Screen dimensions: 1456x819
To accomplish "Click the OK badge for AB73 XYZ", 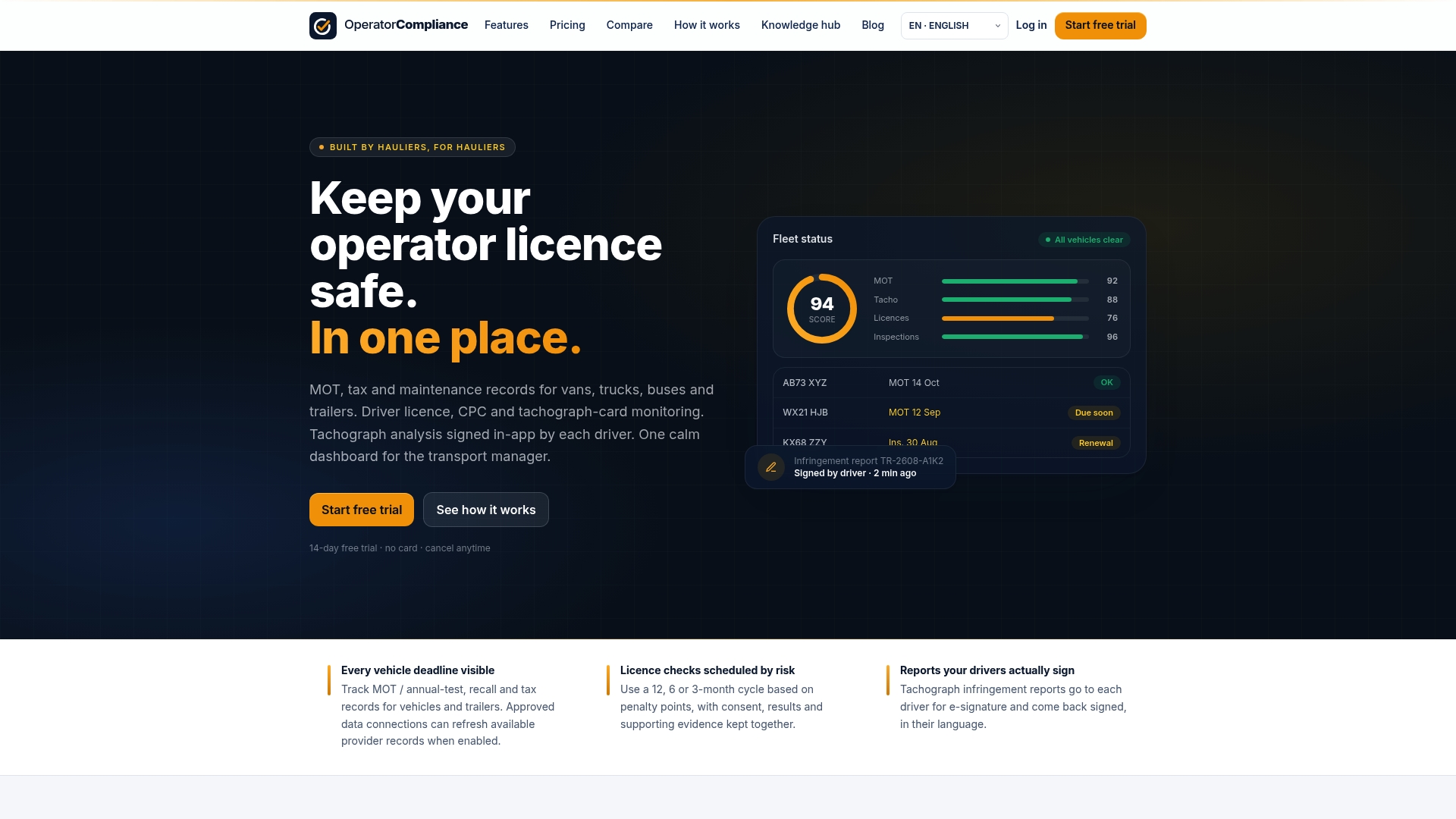I will click(x=1106, y=383).
